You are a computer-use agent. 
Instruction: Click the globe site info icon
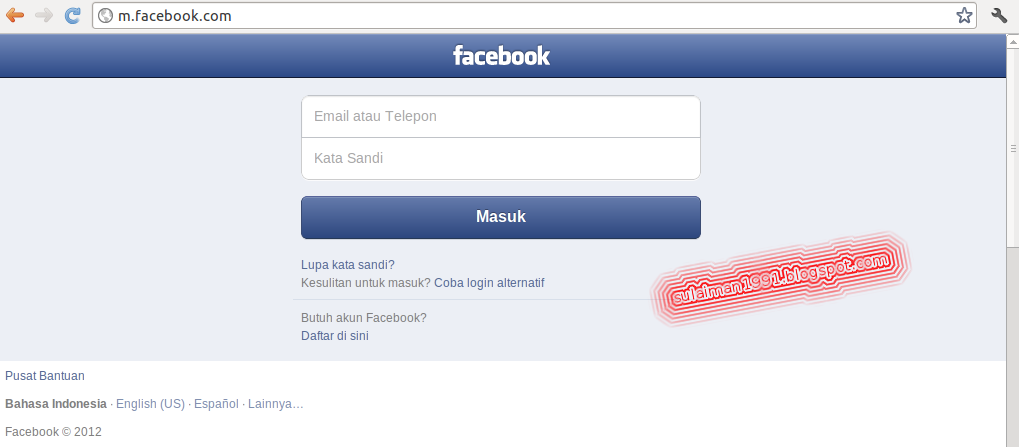click(x=105, y=16)
